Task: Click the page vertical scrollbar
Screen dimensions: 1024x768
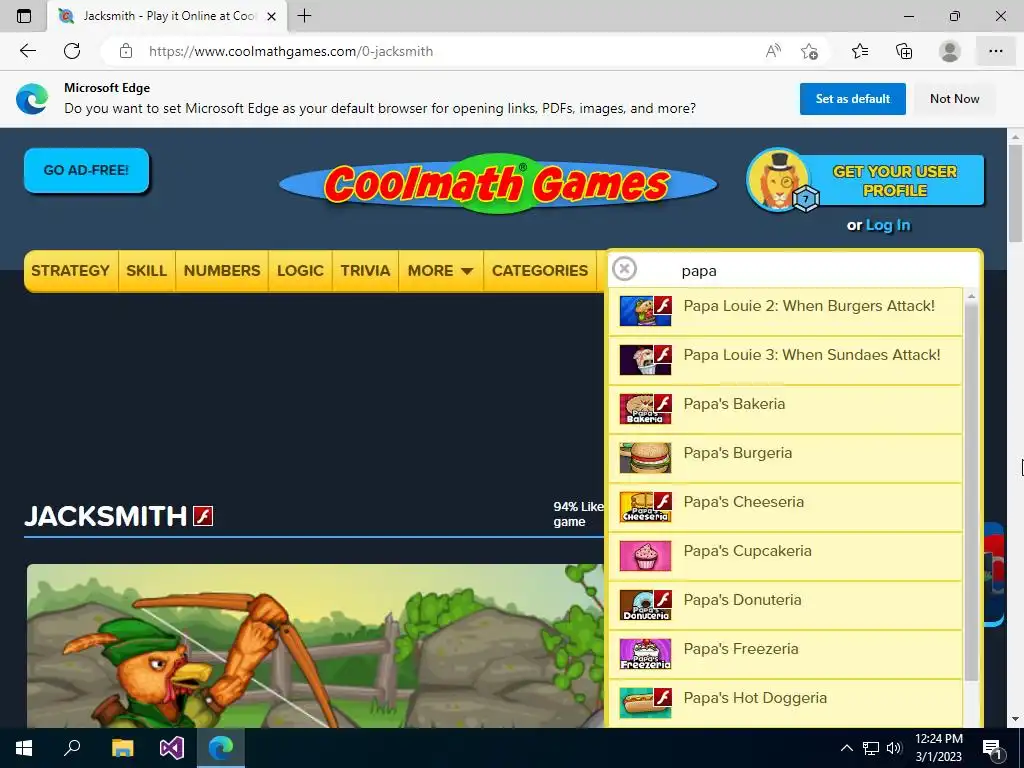Action: point(1015,193)
